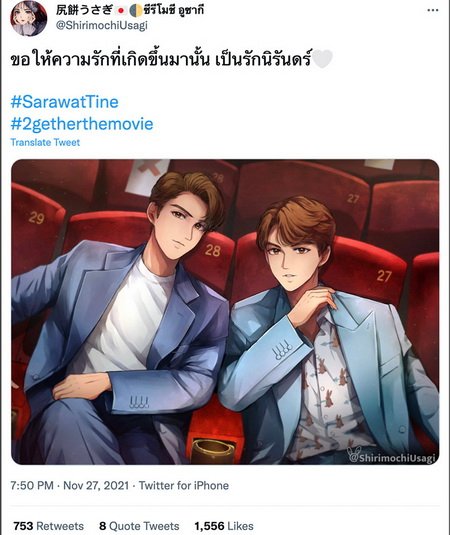450x535 pixels.
Task: Open the display name 尻餅うさぎ
Action: pos(84,10)
